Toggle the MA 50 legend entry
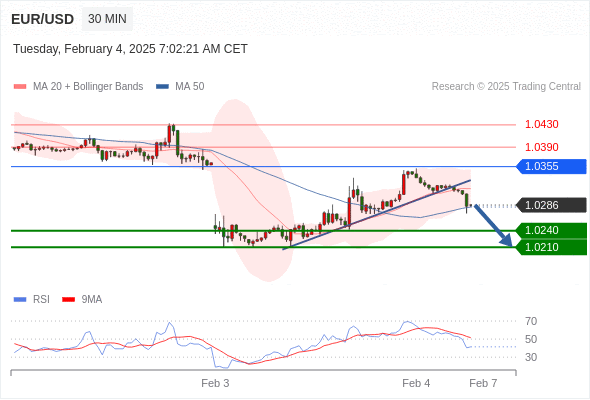 pos(180,87)
